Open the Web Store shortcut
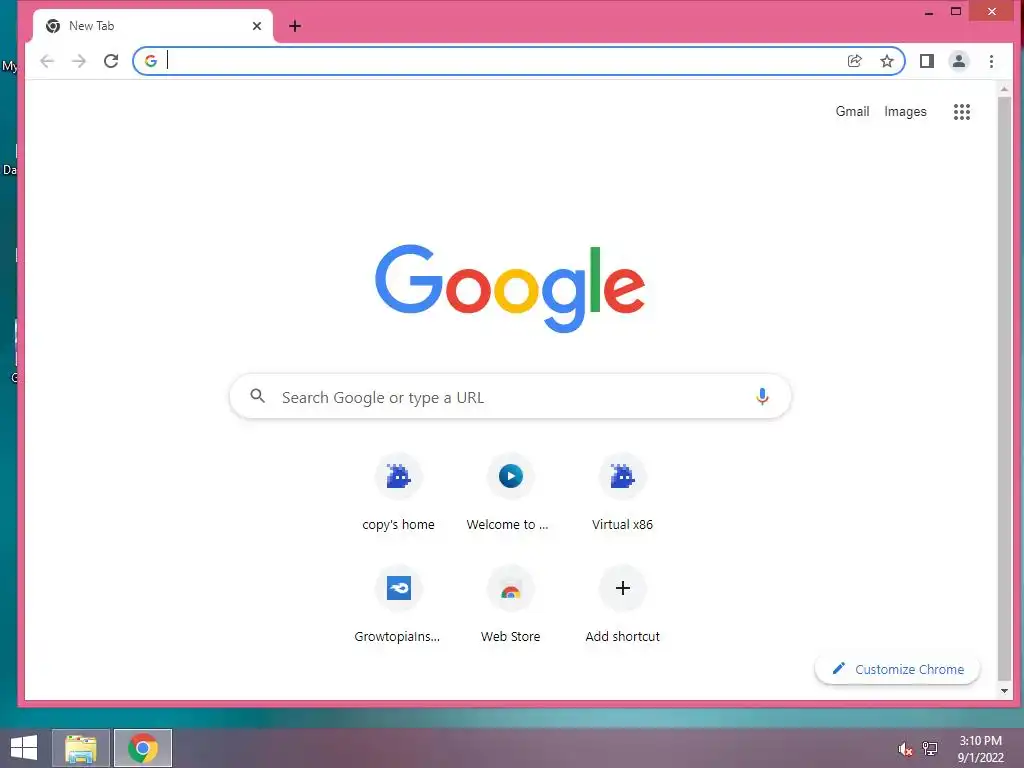This screenshot has width=1024, height=768. coord(510,605)
